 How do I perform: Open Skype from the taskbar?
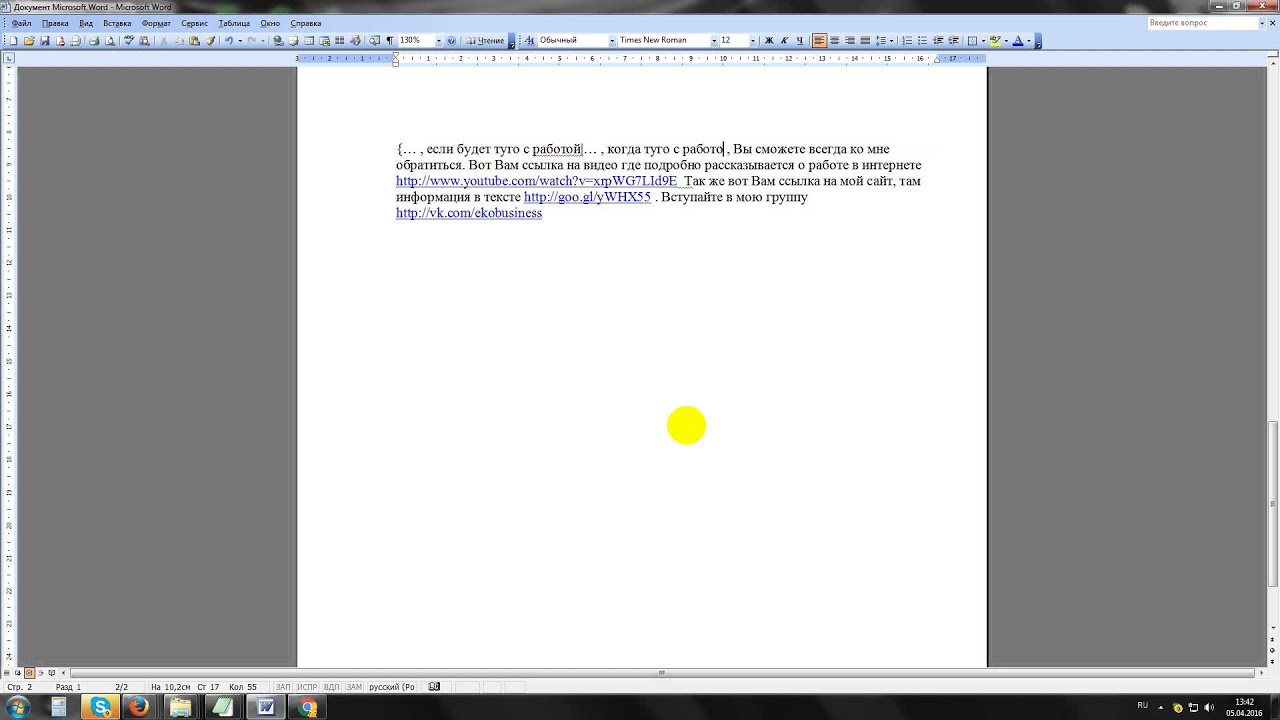(x=101, y=707)
